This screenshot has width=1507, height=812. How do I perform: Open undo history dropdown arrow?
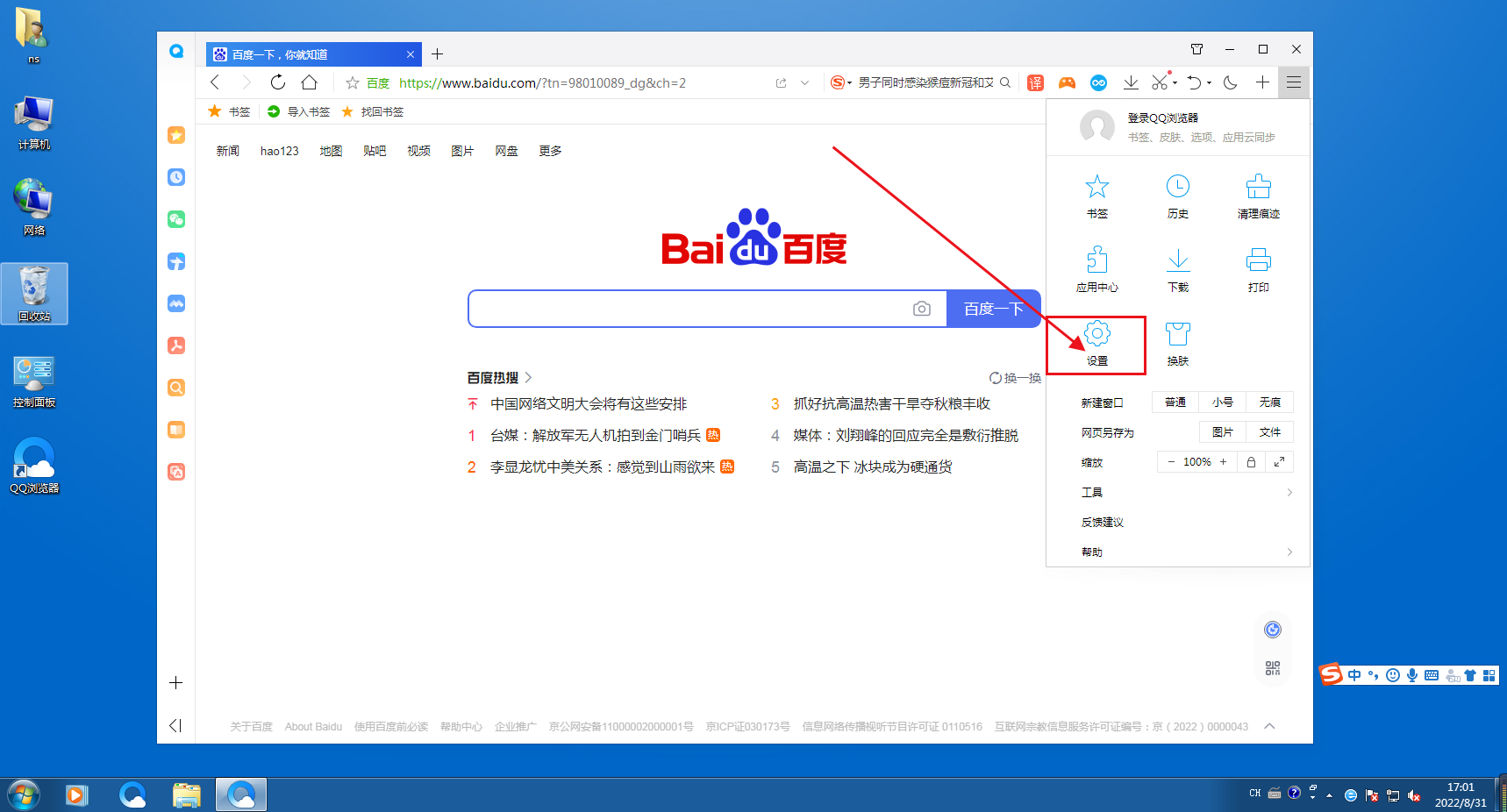[1209, 83]
